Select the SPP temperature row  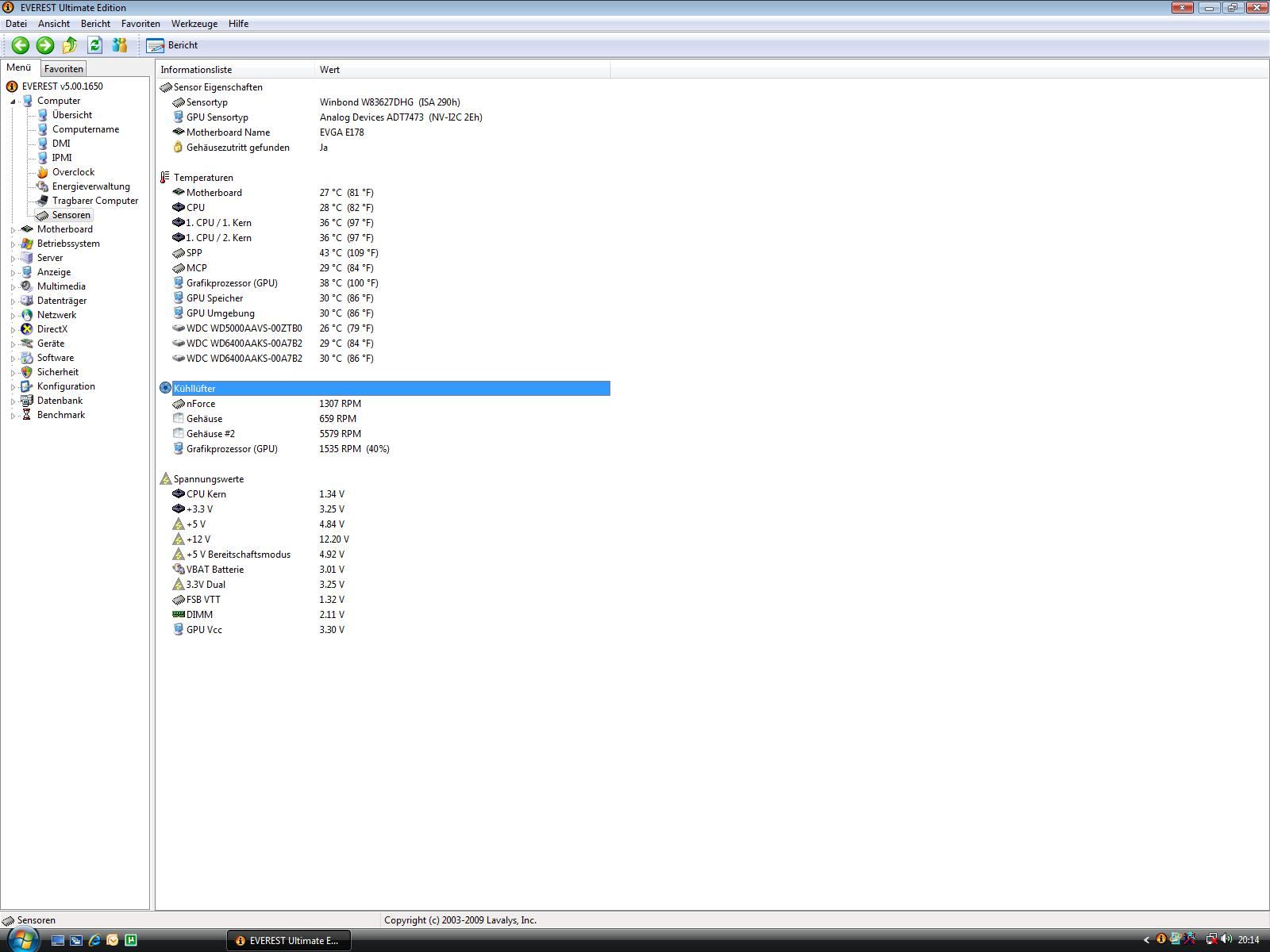click(384, 253)
